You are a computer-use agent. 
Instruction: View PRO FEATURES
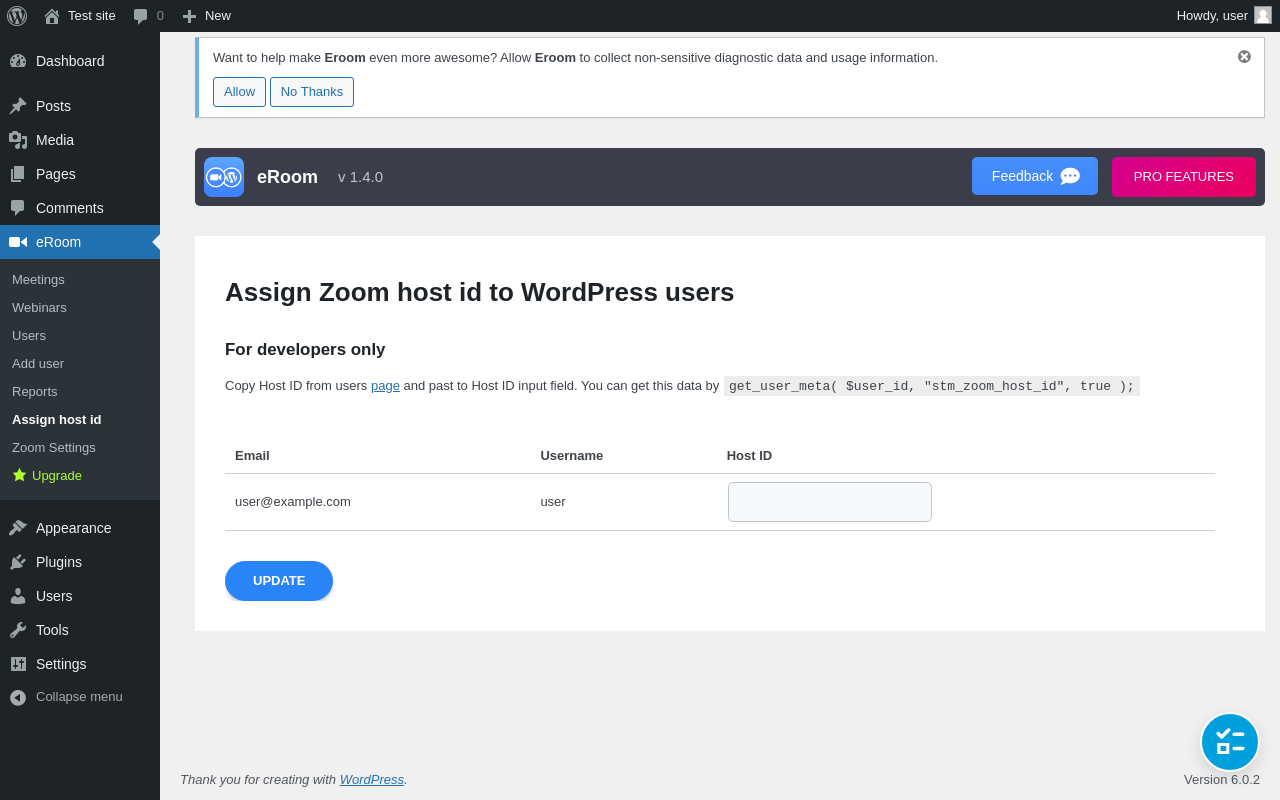[1184, 177]
